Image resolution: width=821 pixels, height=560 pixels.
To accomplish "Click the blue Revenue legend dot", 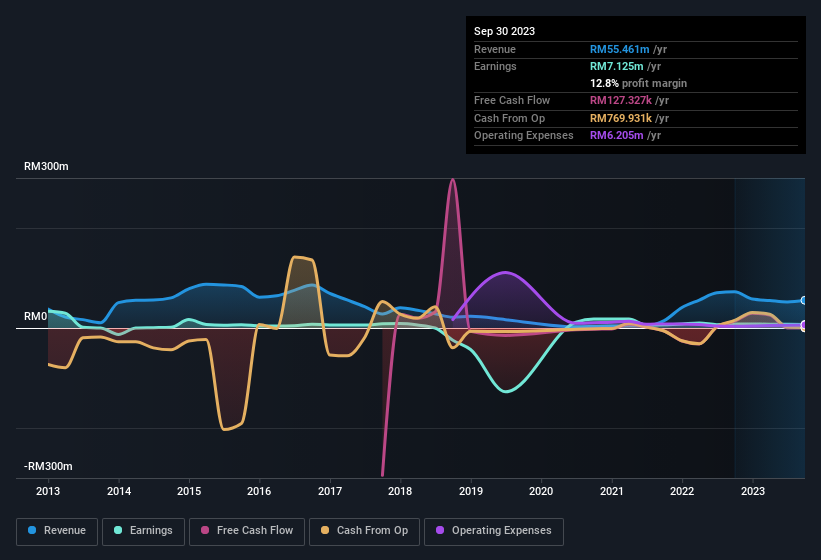I will point(33,531).
